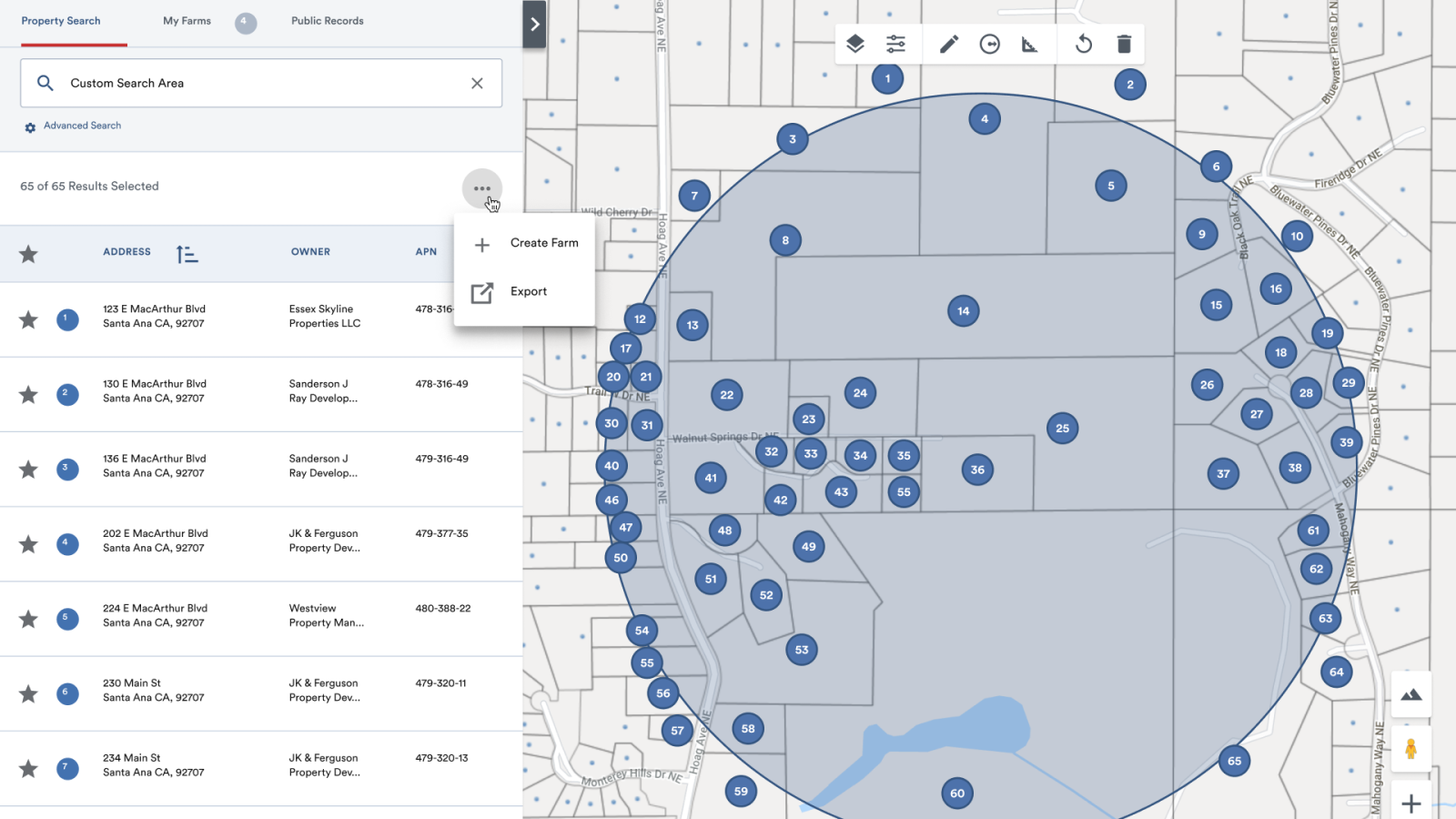The width and height of the screenshot is (1456, 819).
Task: Delete the drawn search area with trash icon
Action: (1125, 43)
